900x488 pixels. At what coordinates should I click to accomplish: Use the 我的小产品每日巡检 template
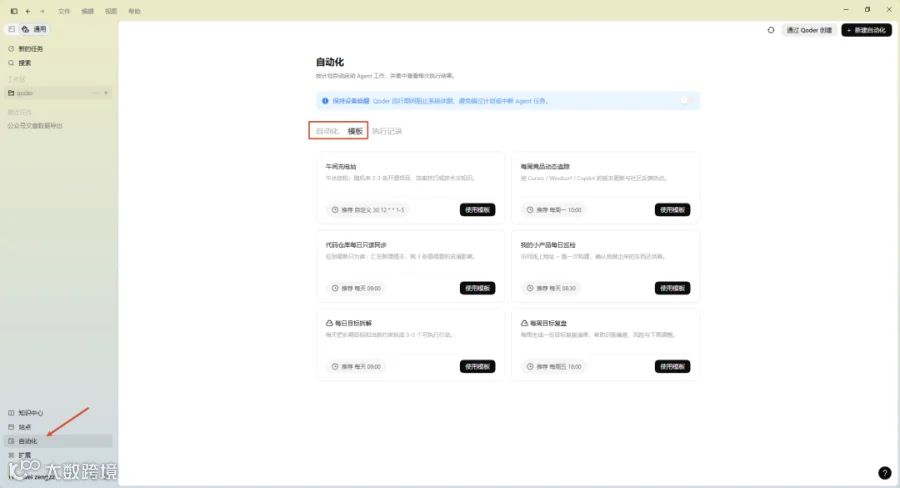tap(673, 288)
